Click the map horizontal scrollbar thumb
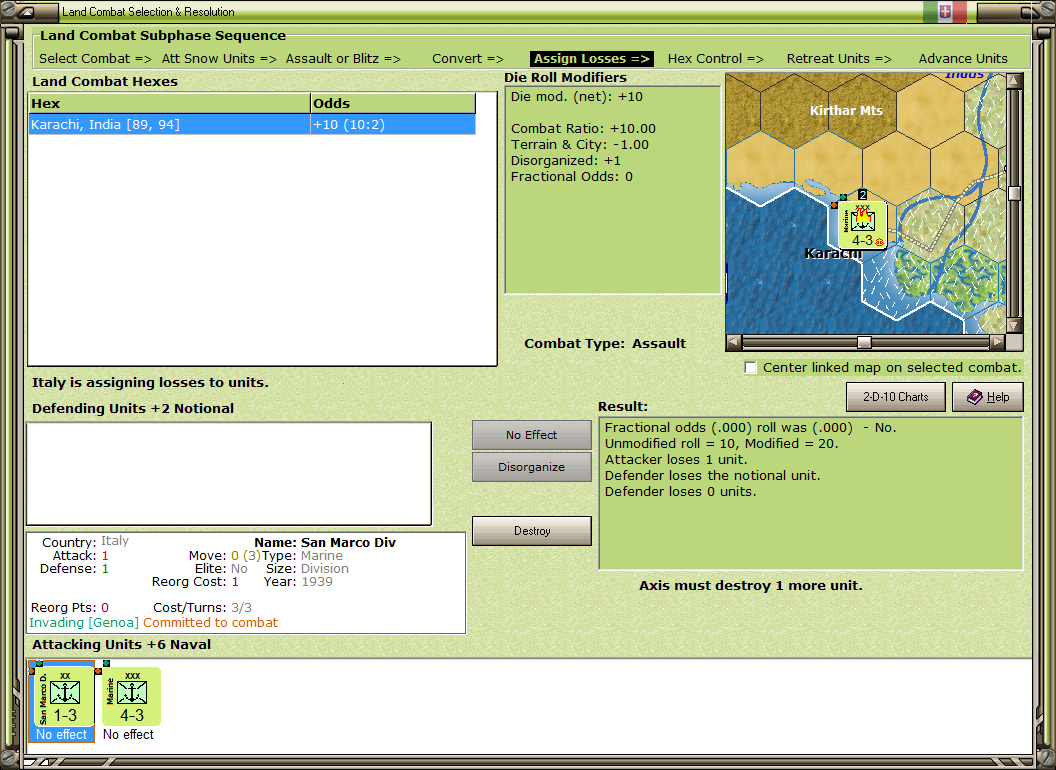Image resolution: width=1056 pixels, height=770 pixels. [x=864, y=342]
